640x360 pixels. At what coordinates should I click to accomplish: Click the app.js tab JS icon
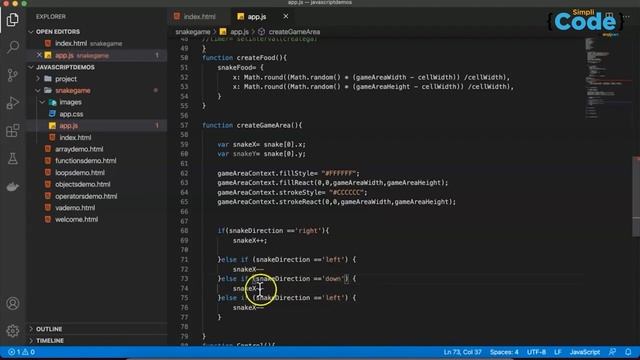click(x=241, y=16)
